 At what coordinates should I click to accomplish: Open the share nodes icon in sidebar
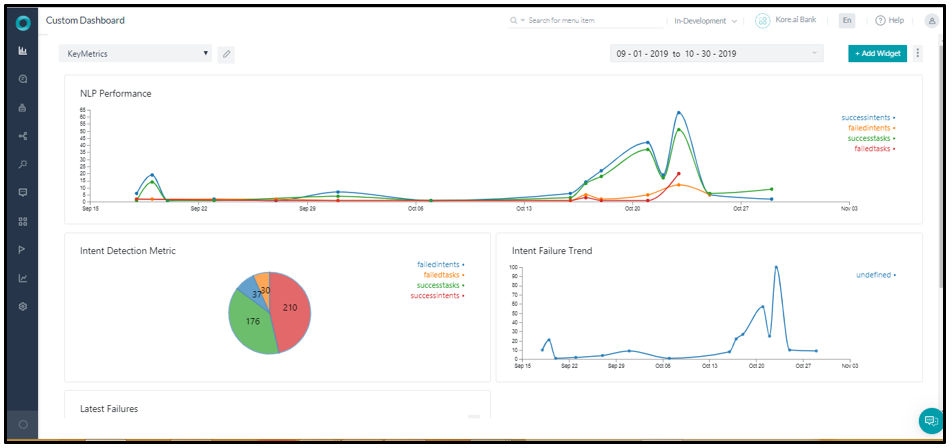coord(23,136)
